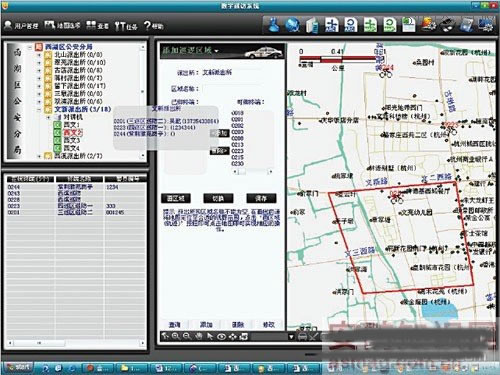The image size is (500, 375).
Task: Select the zoom-in magnifier map tool
Action: click(176, 336)
